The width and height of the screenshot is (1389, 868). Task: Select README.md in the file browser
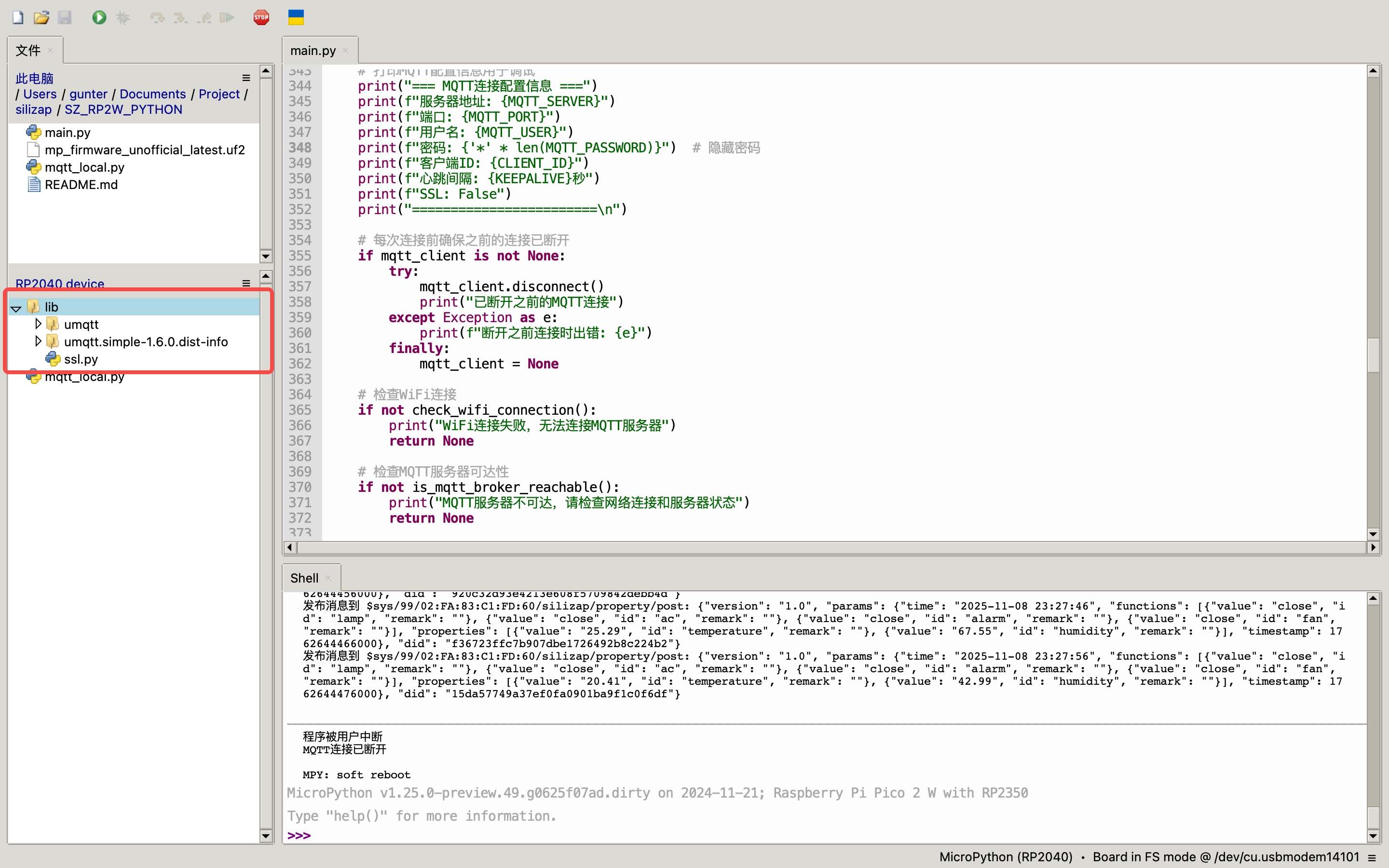pyautogui.click(x=81, y=184)
